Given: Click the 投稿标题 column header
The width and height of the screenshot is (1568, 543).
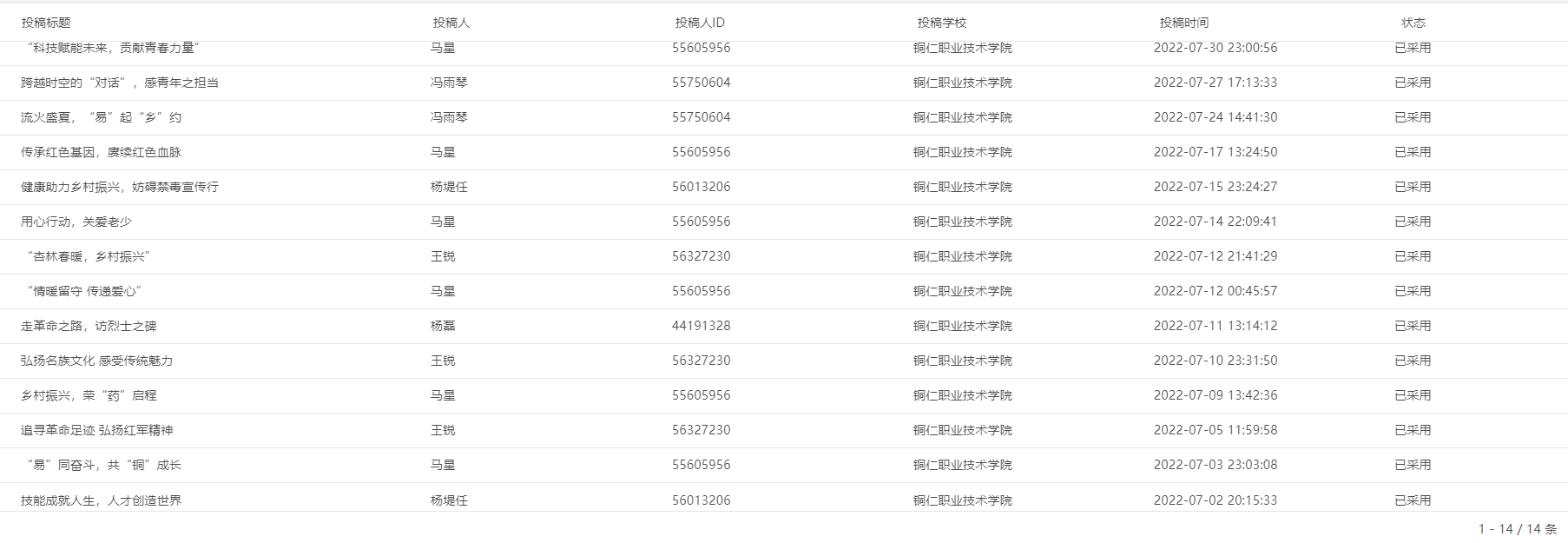Looking at the screenshot, I should (46, 23).
